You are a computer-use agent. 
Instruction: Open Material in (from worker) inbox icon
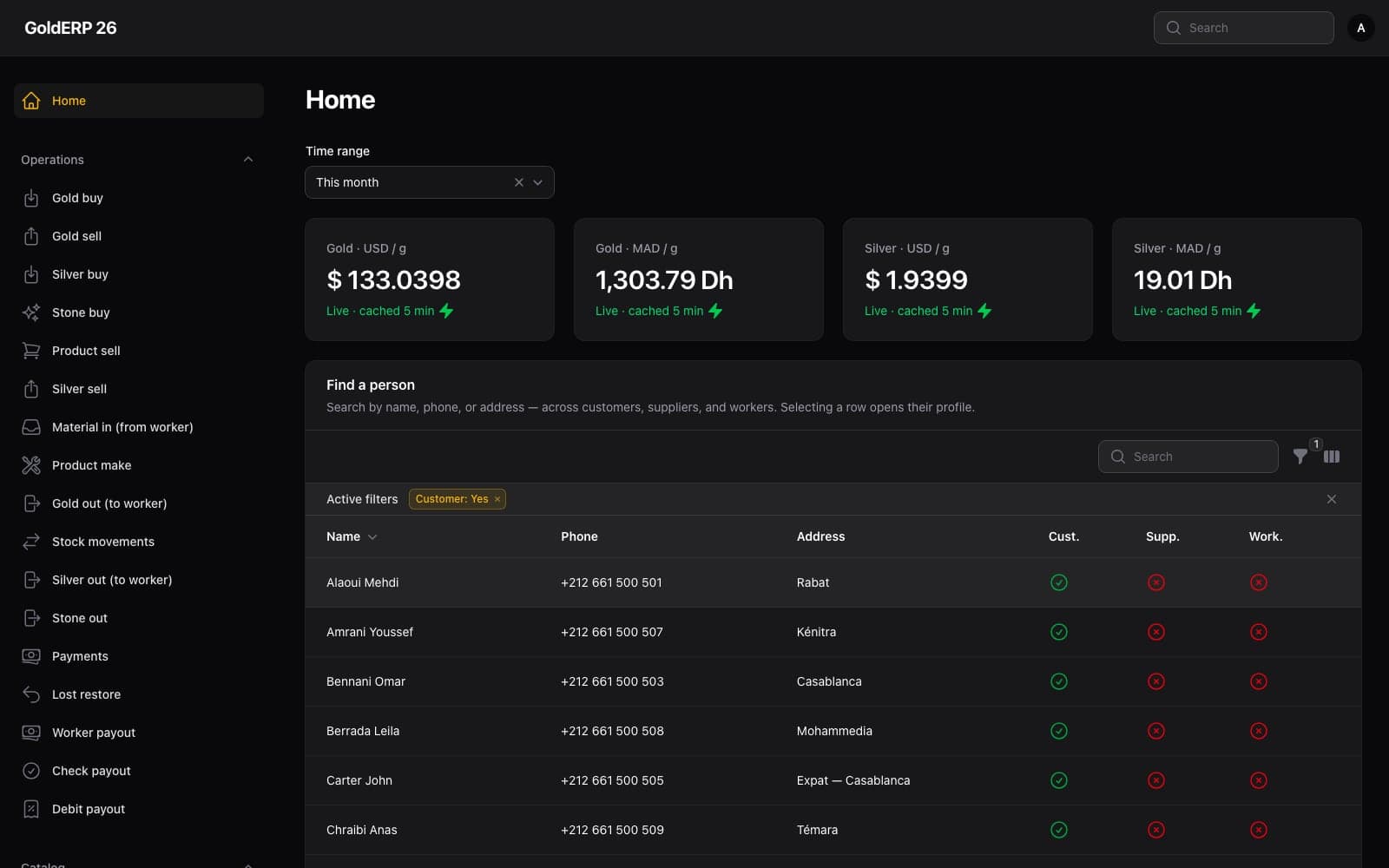click(31, 427)
